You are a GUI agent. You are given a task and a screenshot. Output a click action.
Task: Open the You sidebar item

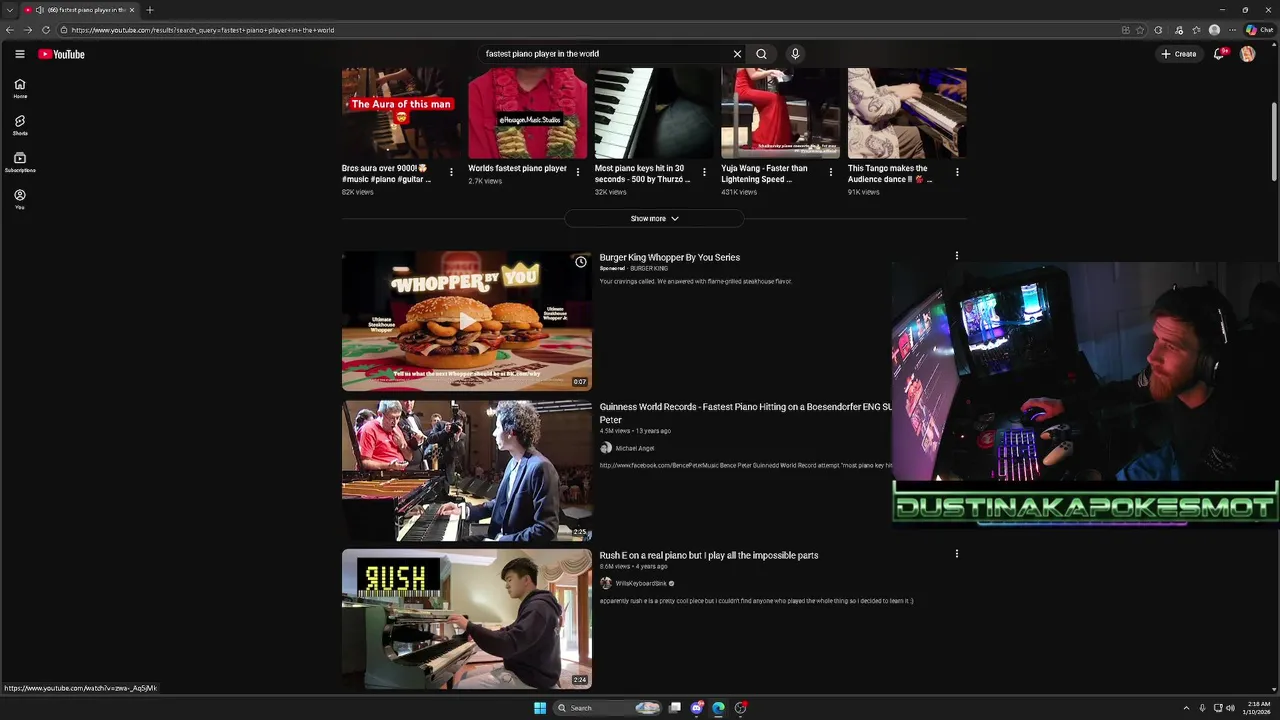click(x=20, y=200)
